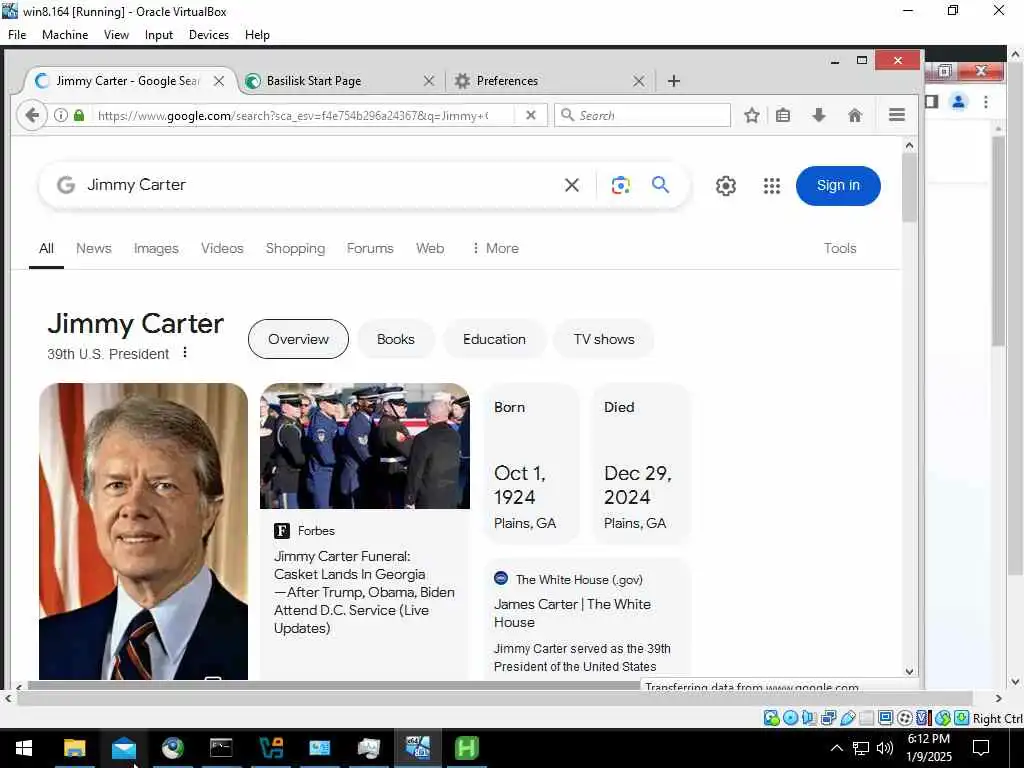Select the Books chip
The width and height of the screenshot is (1024, 768).
click(396, 339)
